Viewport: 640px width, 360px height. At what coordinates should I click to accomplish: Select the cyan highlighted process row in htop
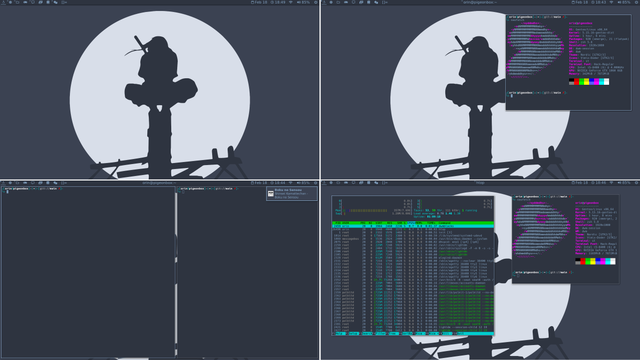[413, 226]
